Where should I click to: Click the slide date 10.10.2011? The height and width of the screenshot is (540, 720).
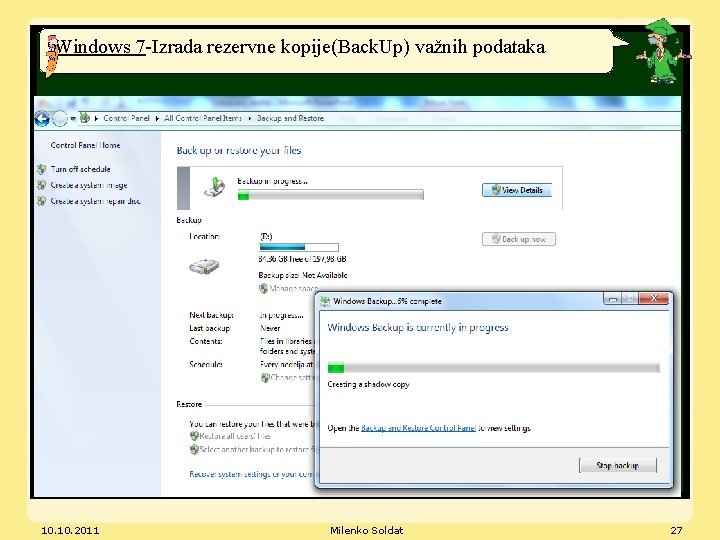(70, 530)
